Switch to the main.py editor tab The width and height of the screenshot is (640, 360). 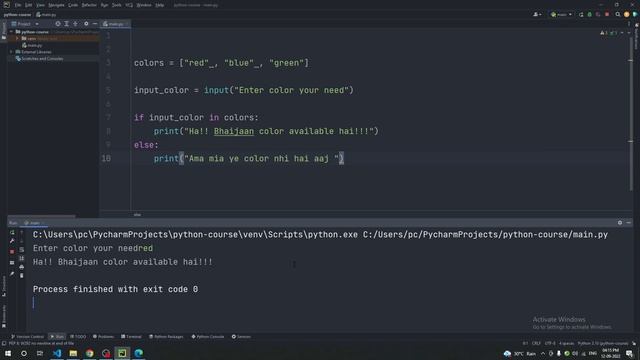tap(116, 24)
